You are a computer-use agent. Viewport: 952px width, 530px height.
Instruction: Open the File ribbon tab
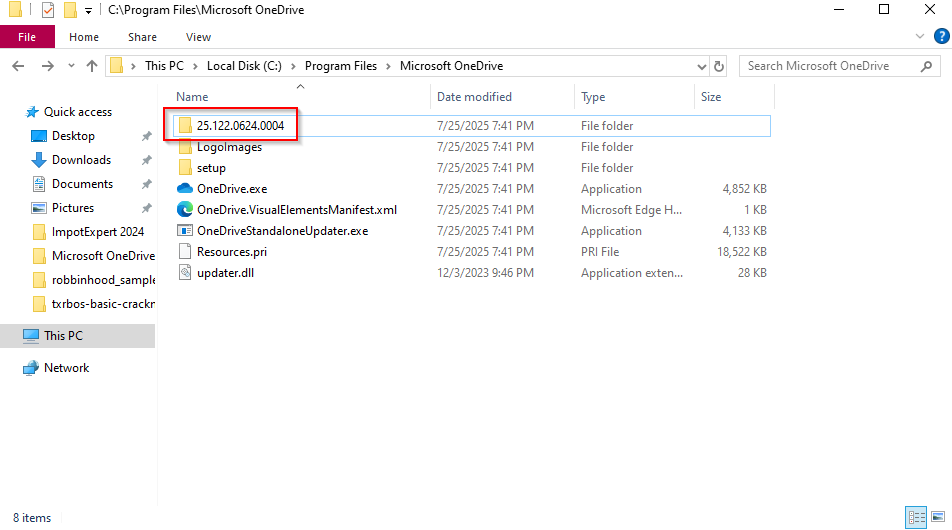[27, 37]
